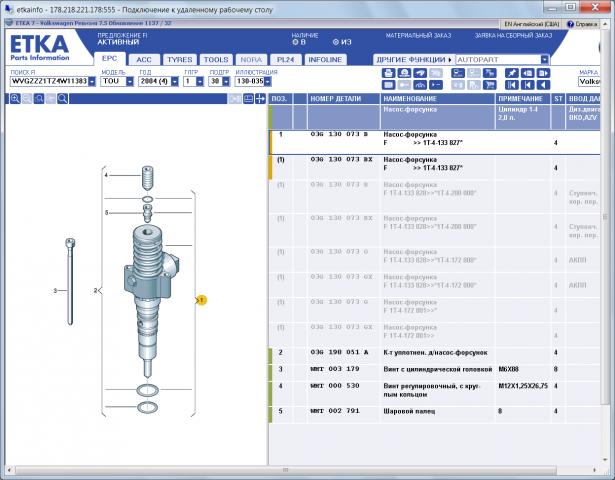Click the EN language indicator button
Image resolution: width=615 pixels, height=480 pixels.
pos(531,24)
